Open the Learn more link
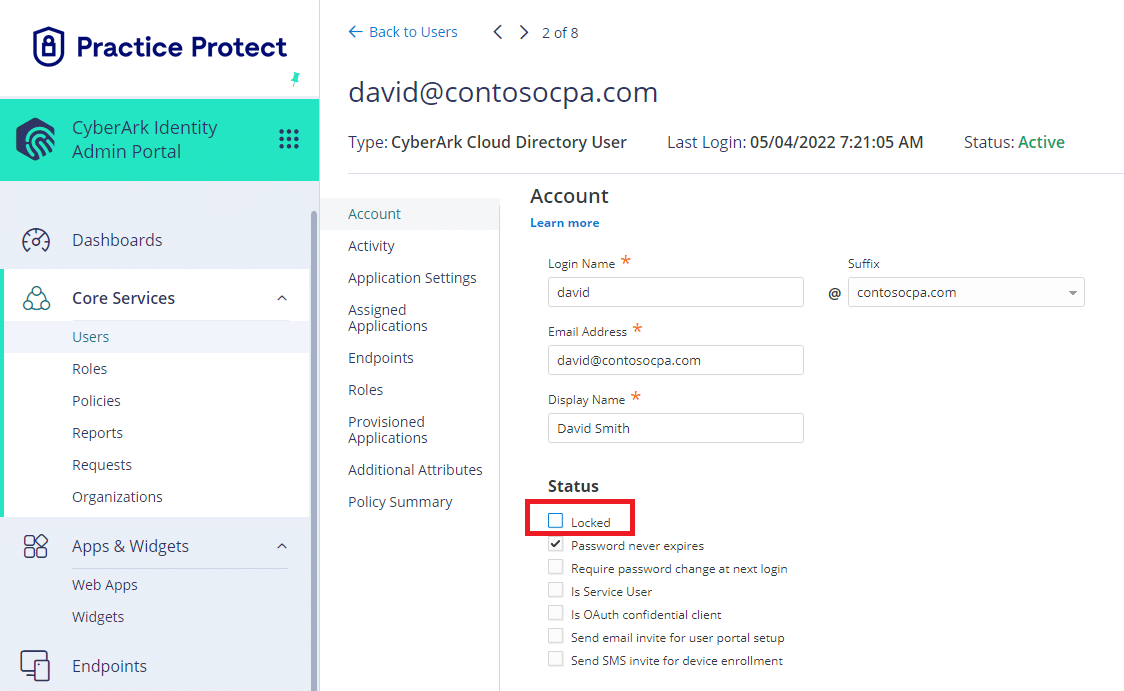Screen dimensions: 1124x691 click(565, 223)
